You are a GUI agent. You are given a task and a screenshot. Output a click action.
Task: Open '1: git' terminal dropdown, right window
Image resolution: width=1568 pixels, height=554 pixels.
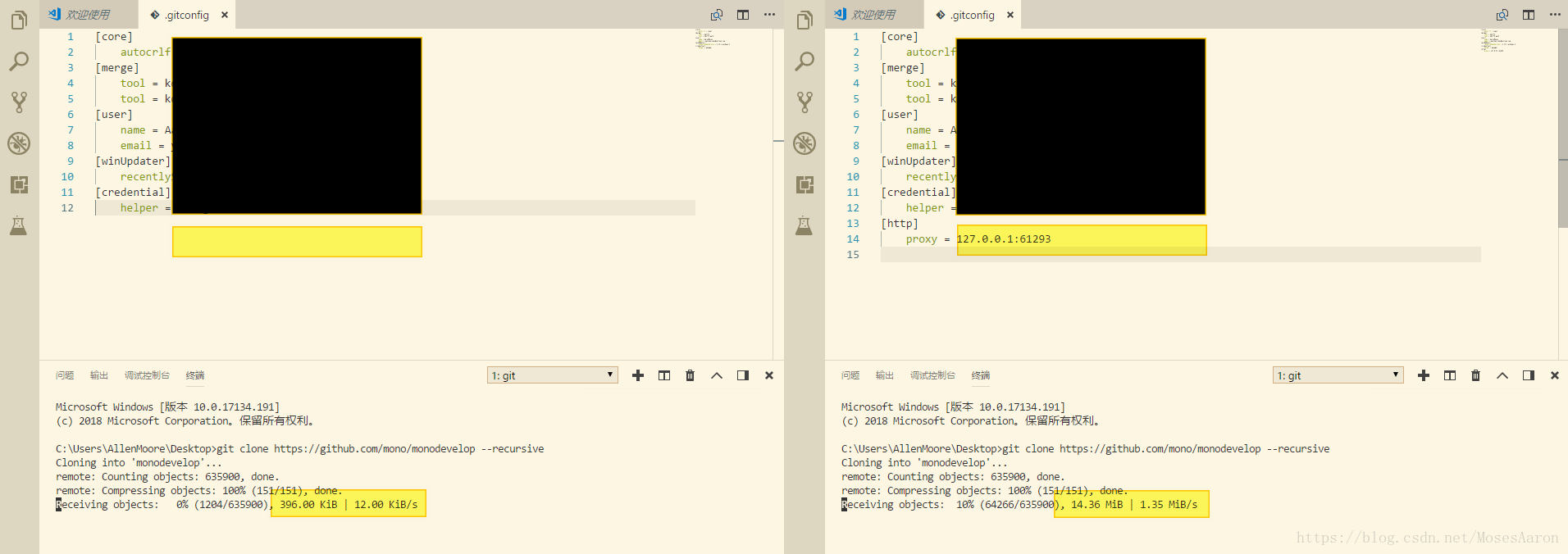click(x=1338, y=375)
